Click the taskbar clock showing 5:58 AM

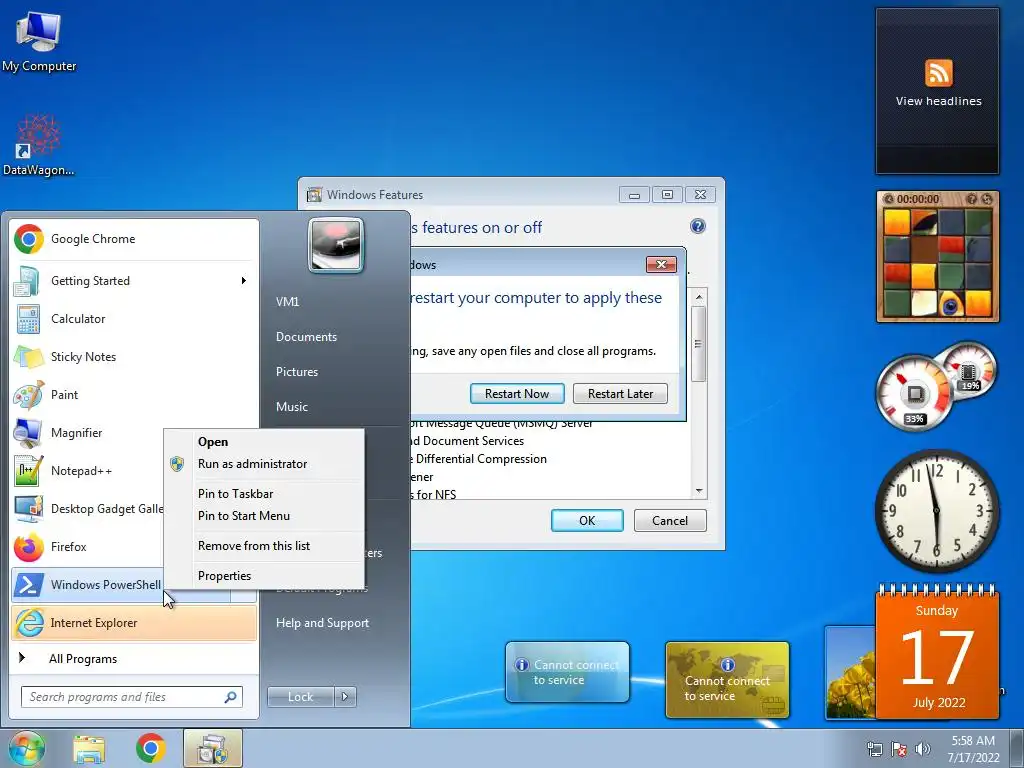tap(973, 749)
